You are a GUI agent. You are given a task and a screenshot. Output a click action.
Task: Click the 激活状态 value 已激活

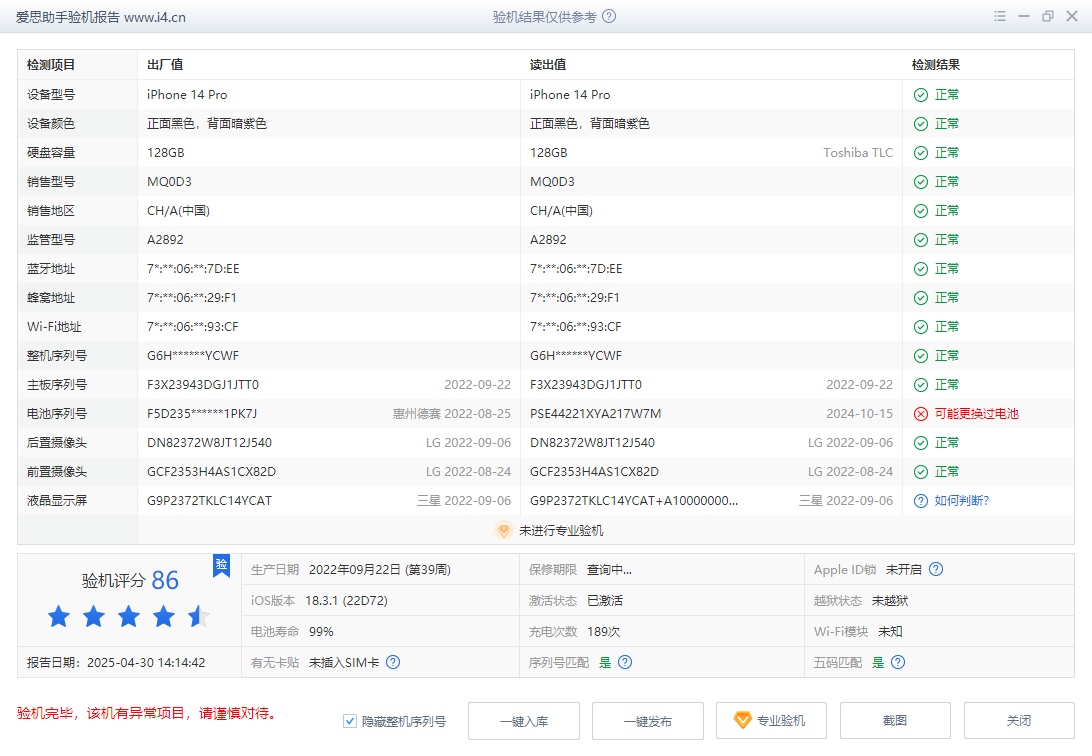605,601
